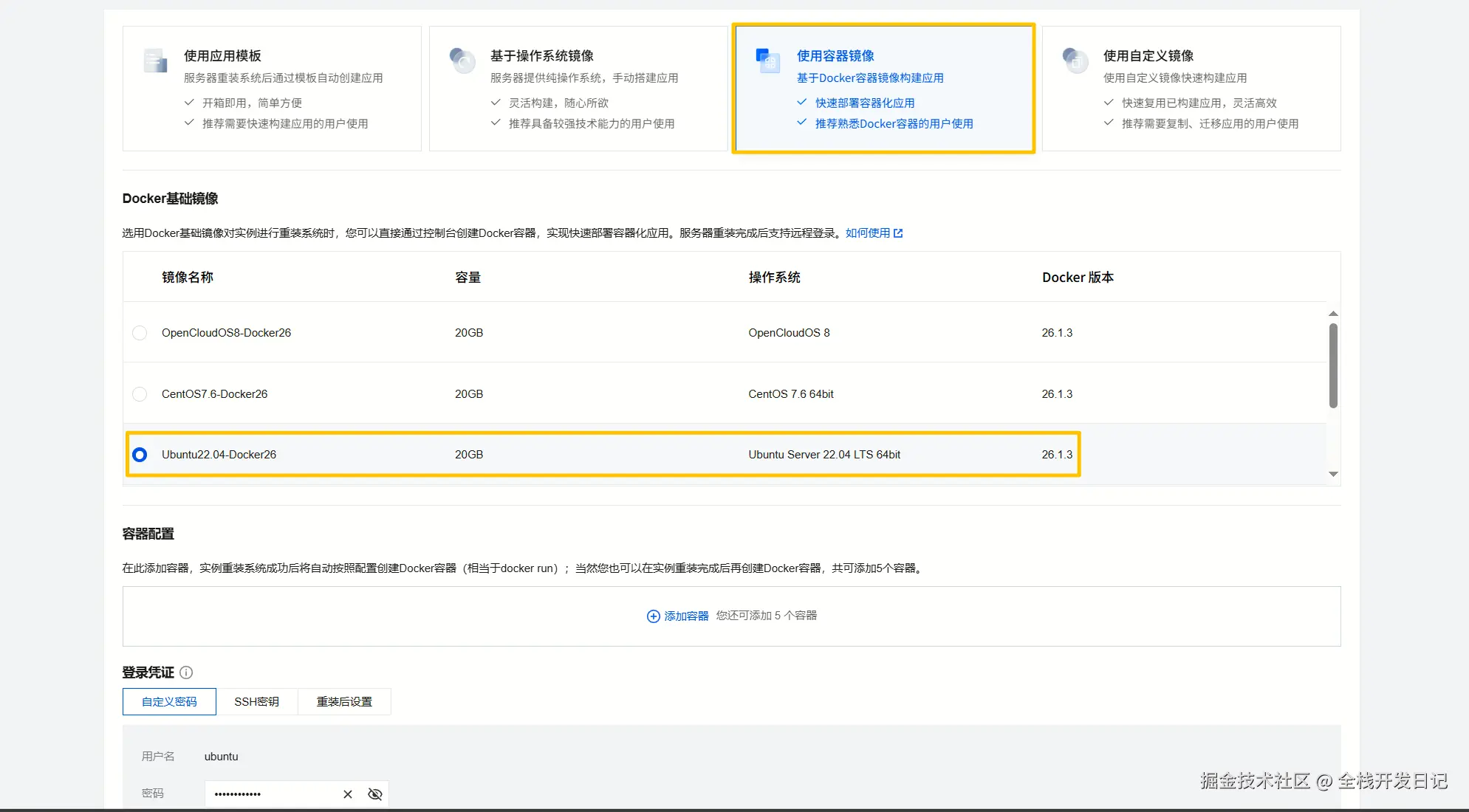Image resolution: width=1469 pixels, height=812 pixels.
Task: Click the application template card icon
Action: pyautogui.click(x=155, y=61)
